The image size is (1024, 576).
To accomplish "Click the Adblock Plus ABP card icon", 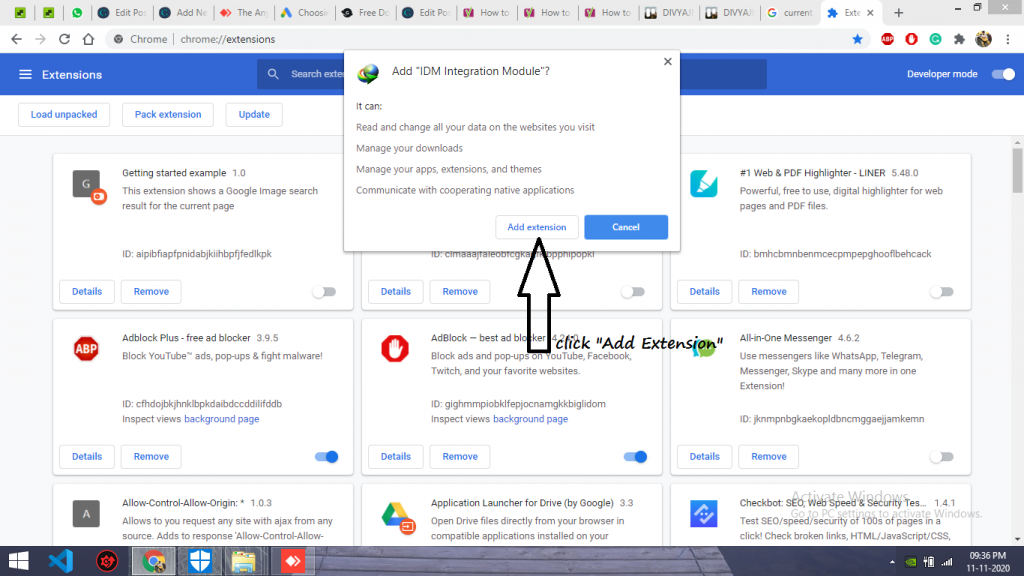I will (x=86, y=349).
